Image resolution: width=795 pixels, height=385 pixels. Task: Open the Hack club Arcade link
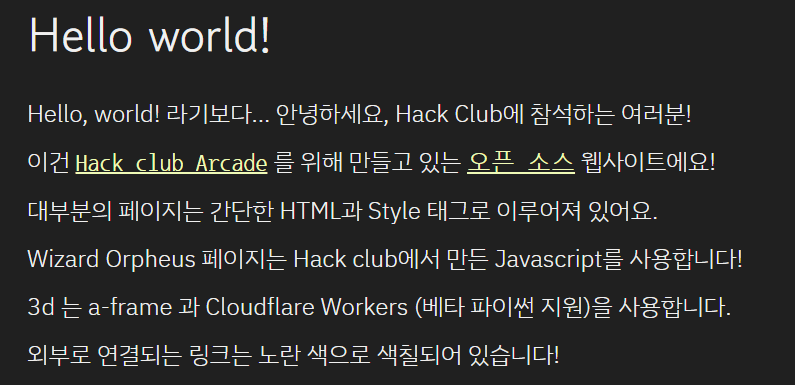(171, 163)
